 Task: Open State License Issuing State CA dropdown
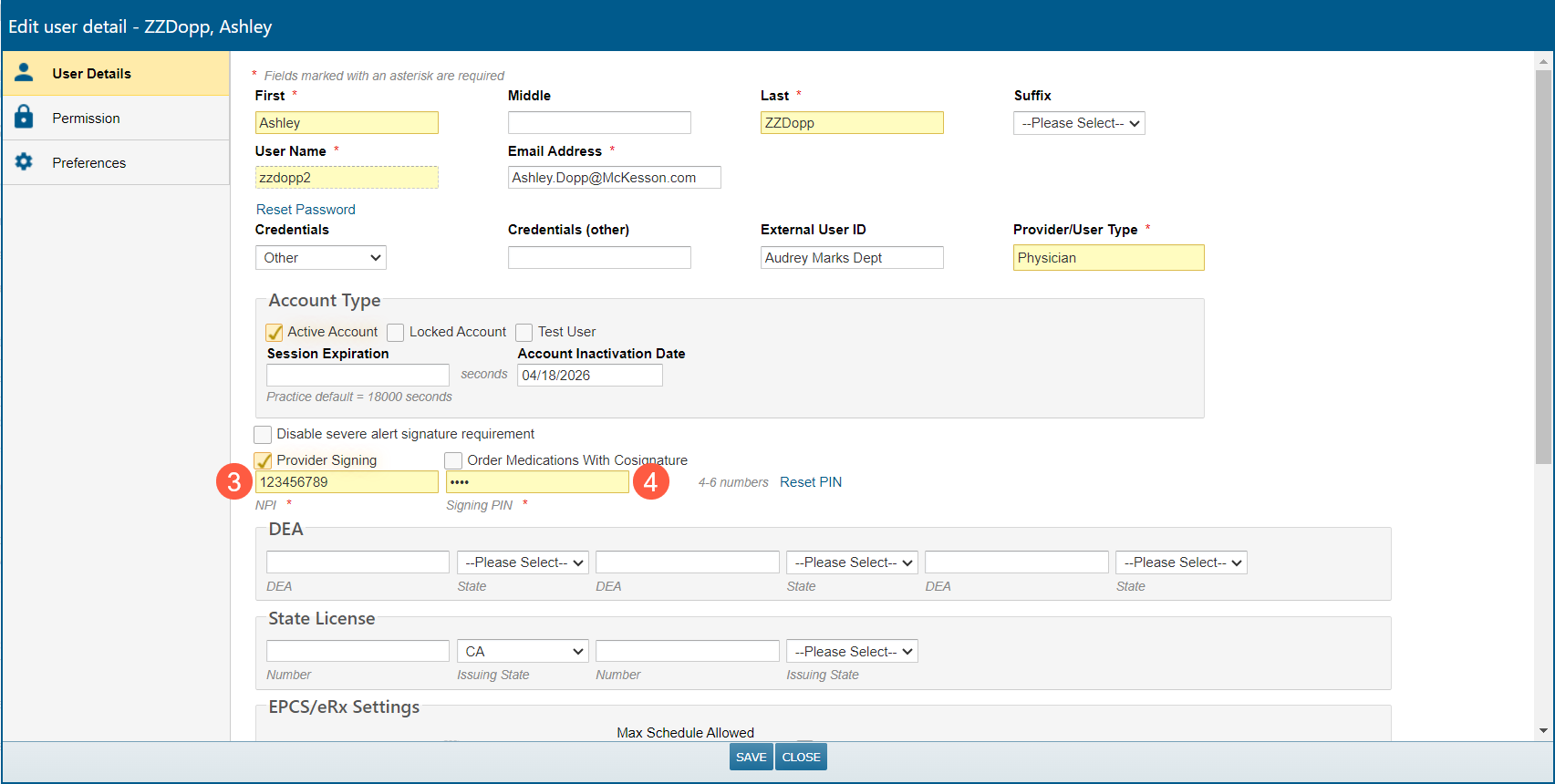click(x=523, y=652)
